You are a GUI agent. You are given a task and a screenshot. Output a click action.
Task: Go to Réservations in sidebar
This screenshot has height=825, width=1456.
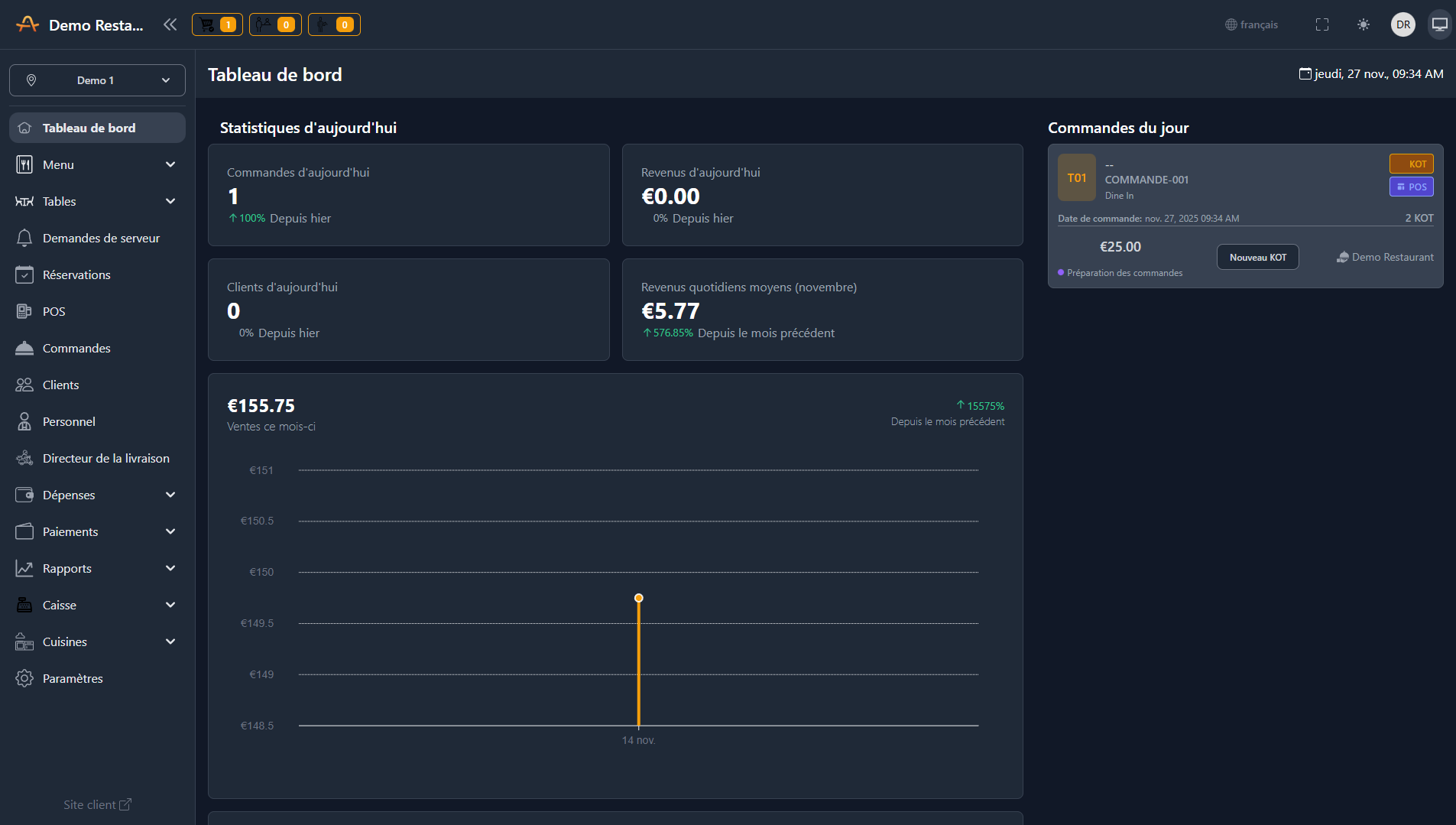coord(76,274)
